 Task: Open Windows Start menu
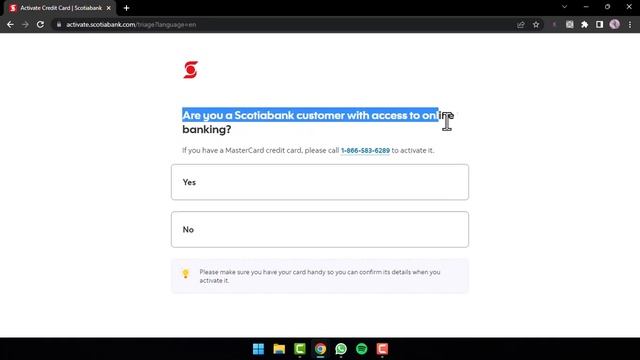[258, 349]
